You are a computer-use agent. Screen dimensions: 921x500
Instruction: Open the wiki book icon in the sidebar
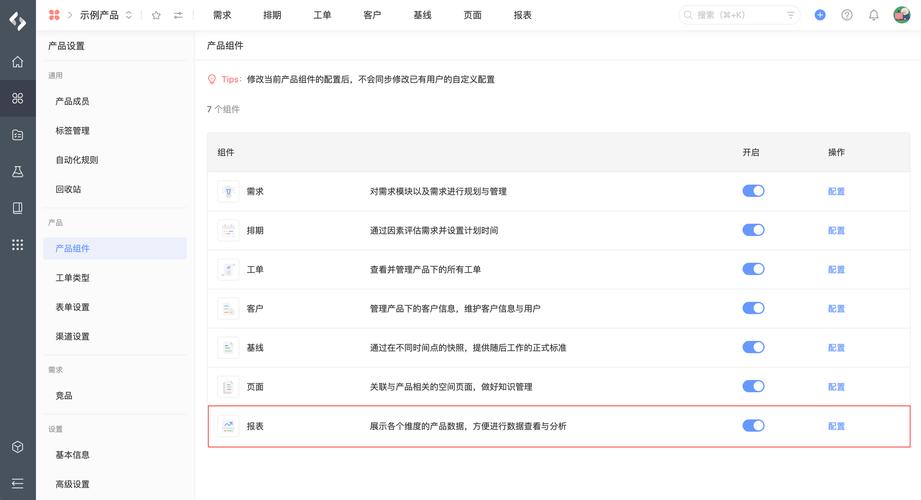pos(18,208)
